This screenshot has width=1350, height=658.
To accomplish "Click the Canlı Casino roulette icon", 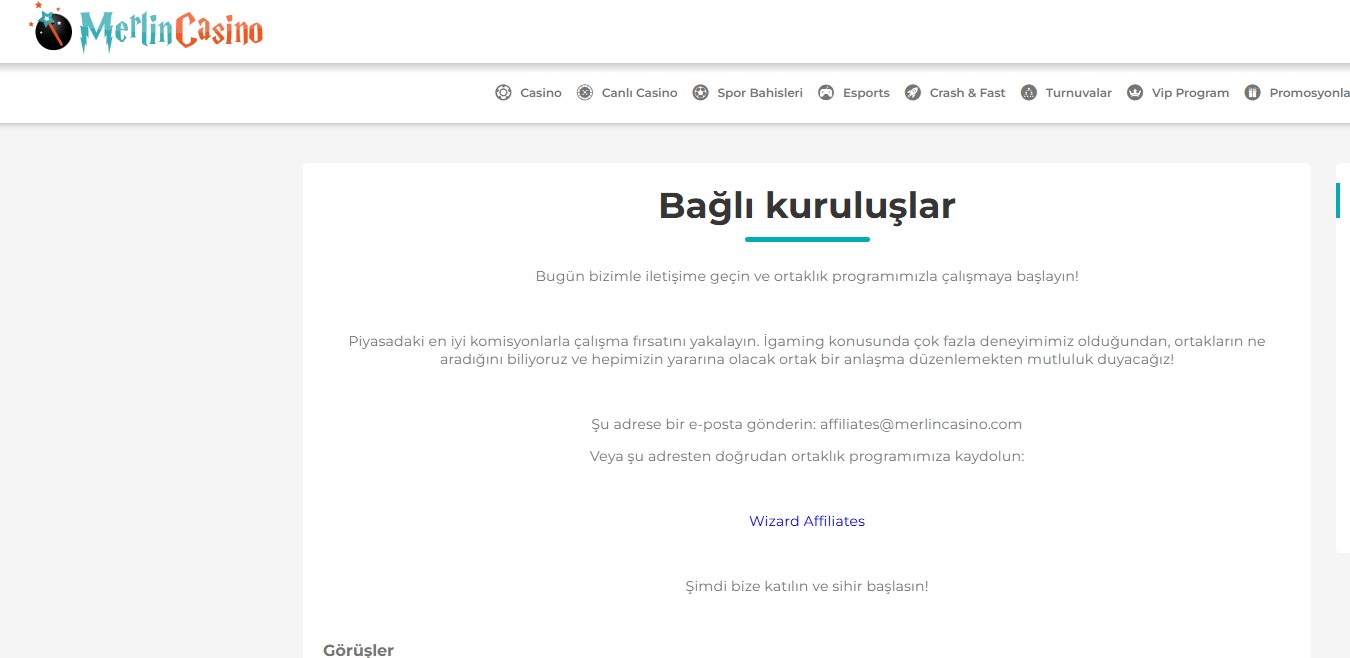I will (x=584, y=92).
